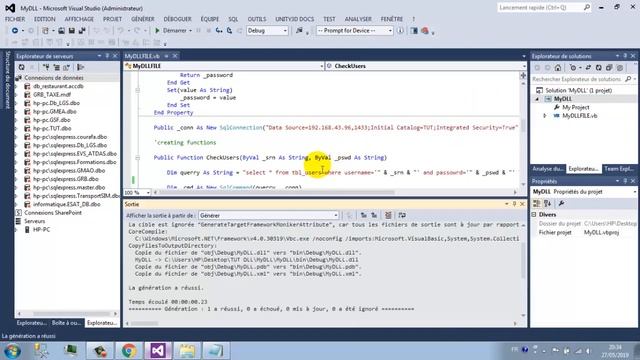
Task: Click the property pages wrench icon
Action: (562, 203)
